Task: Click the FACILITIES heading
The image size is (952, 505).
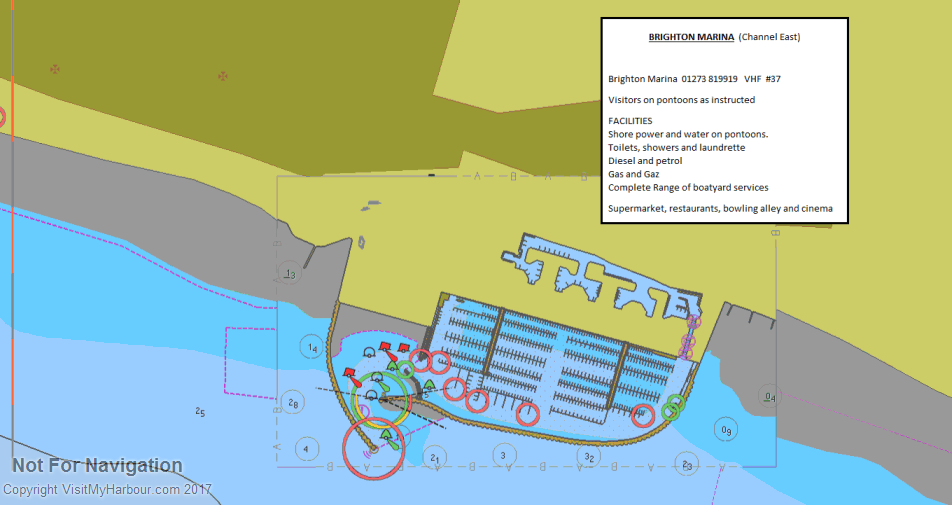Action: coord(630,121)
